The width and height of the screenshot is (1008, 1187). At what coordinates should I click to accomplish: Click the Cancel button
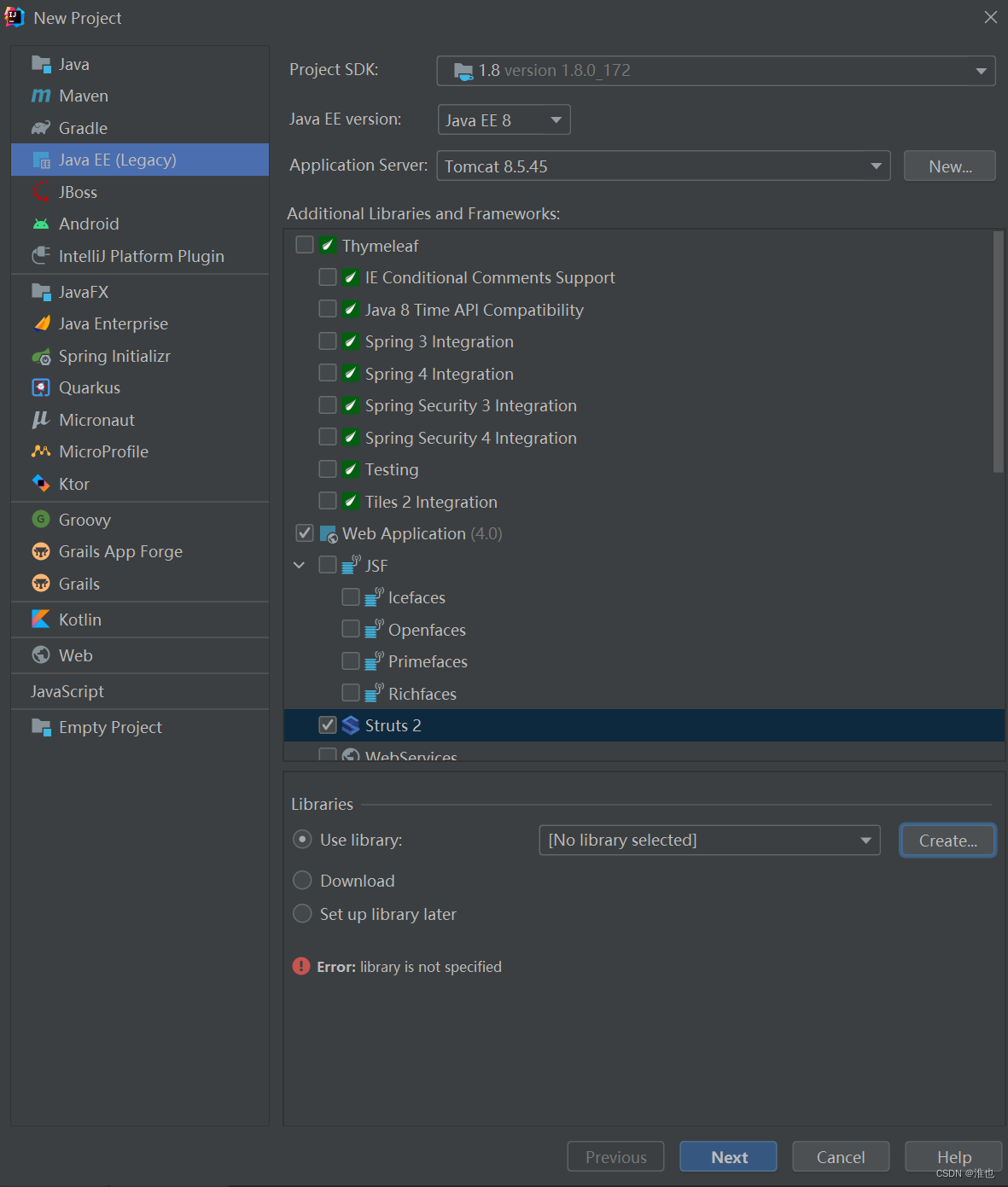coord(841,1157)
